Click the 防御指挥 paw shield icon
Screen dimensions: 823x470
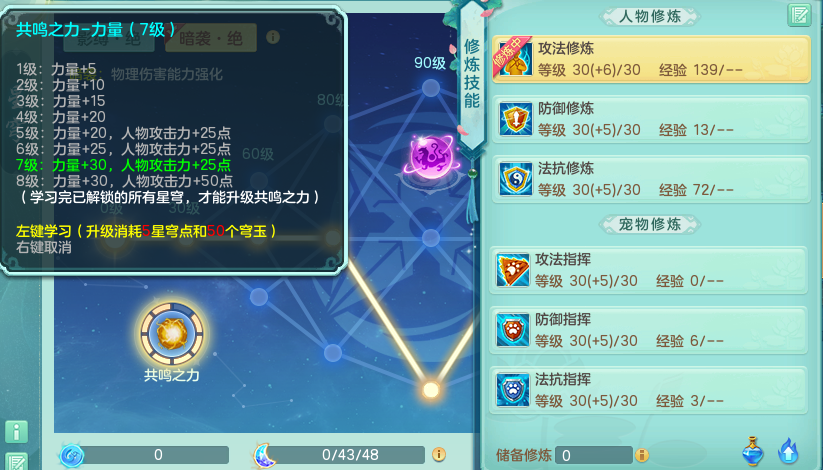[x=513, y=330]
